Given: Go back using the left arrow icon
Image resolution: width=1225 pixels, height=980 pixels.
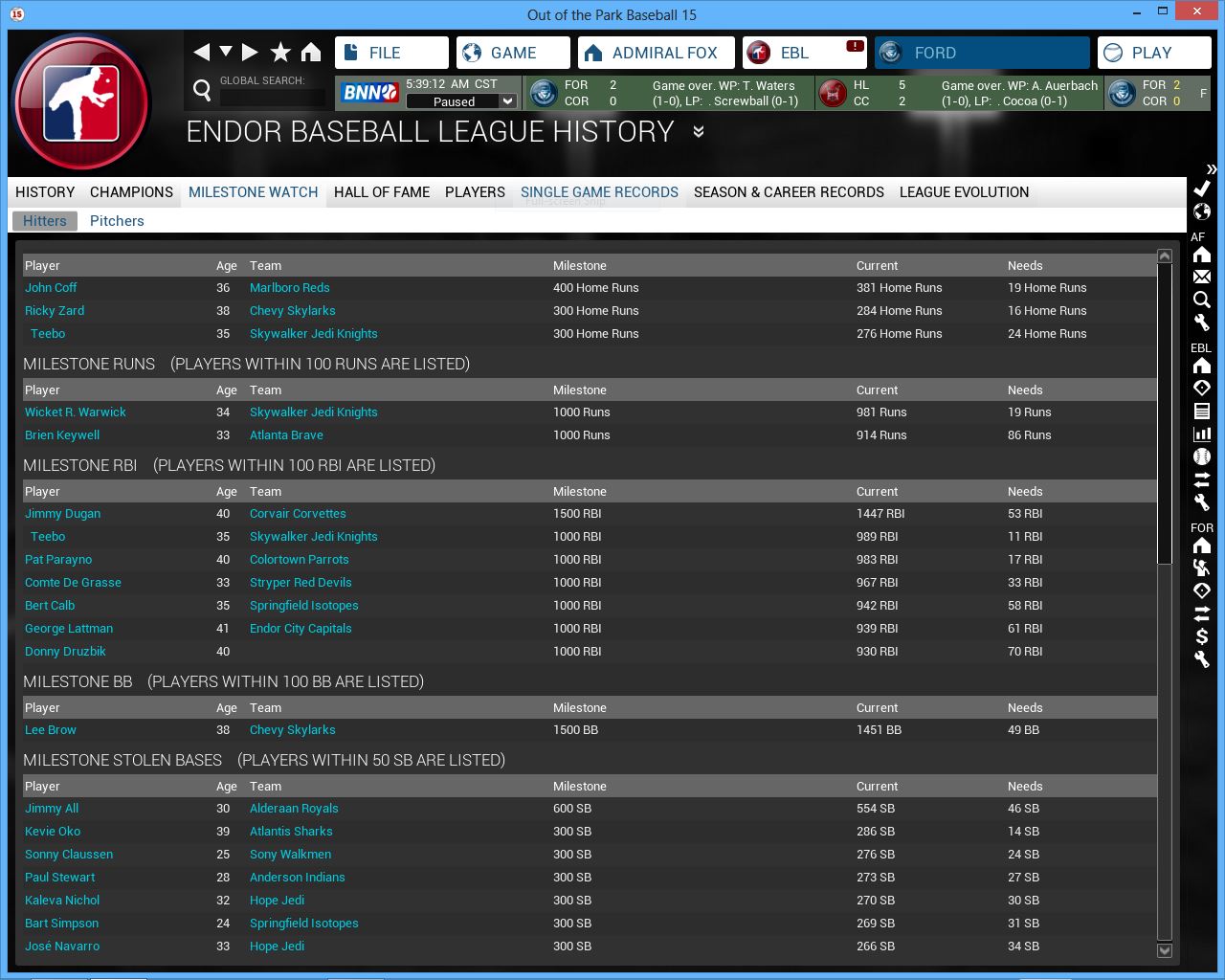Looking at the screenshot, I should 201,53.
